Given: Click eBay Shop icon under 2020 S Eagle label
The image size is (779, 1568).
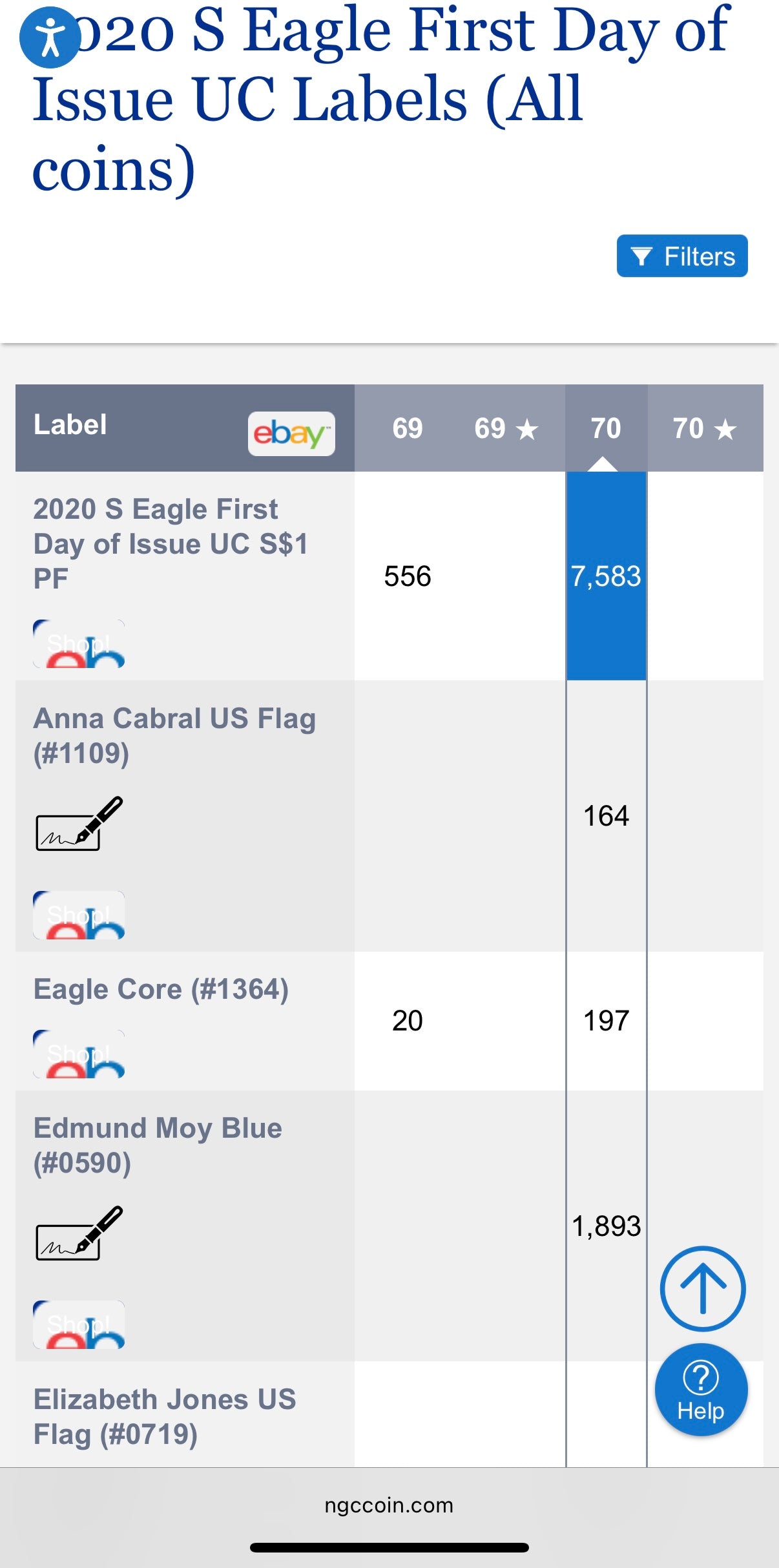Looking at the screenshot, I should click(x=79, y=644).
